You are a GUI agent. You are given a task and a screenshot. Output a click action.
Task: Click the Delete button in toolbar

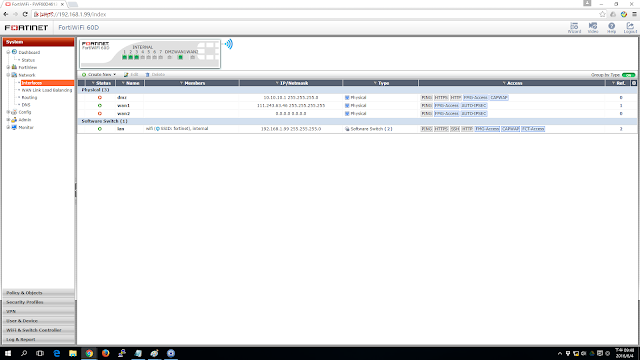[x=155, y=75]
